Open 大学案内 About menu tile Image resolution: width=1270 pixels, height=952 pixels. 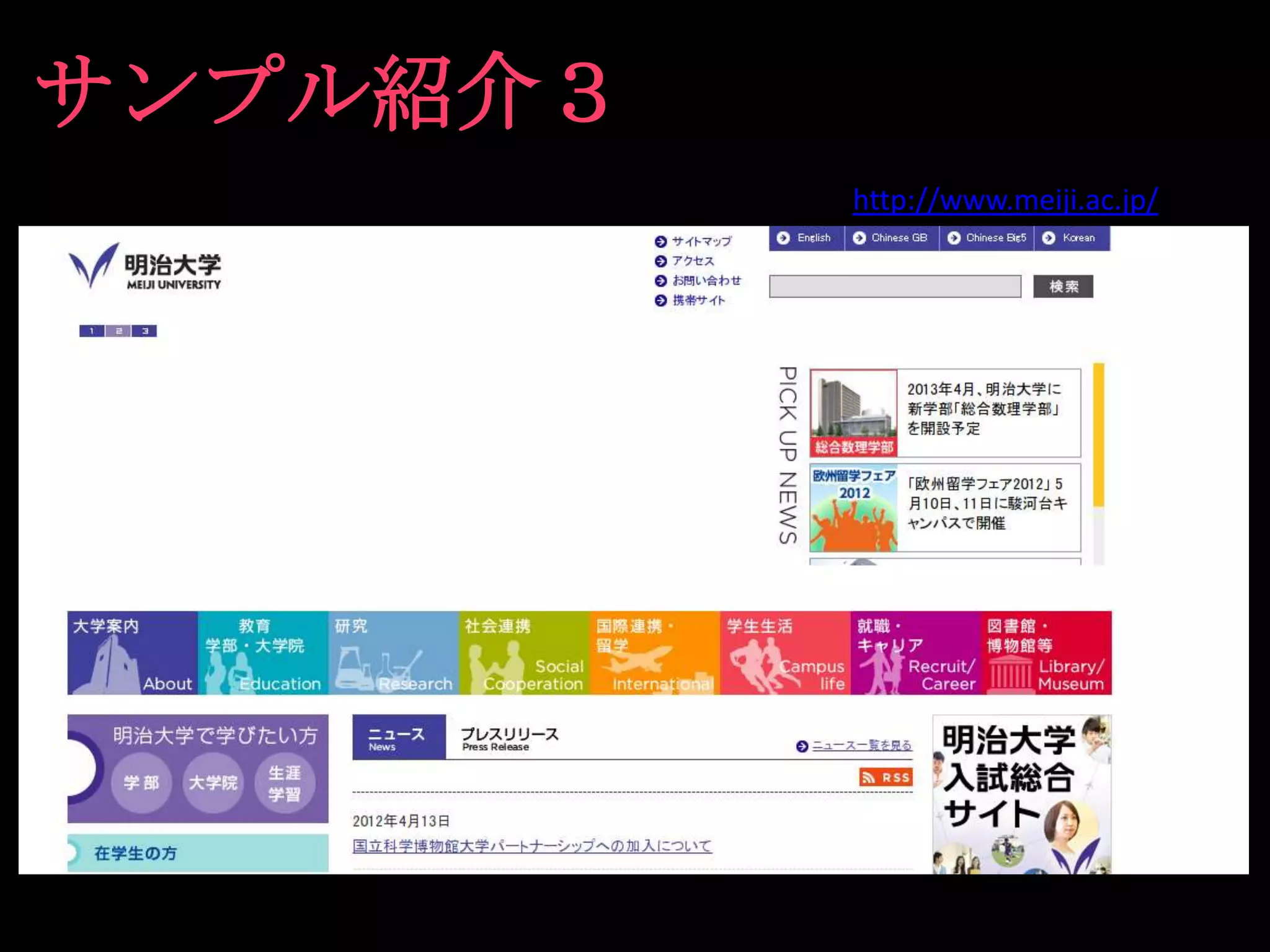point(133,653)
